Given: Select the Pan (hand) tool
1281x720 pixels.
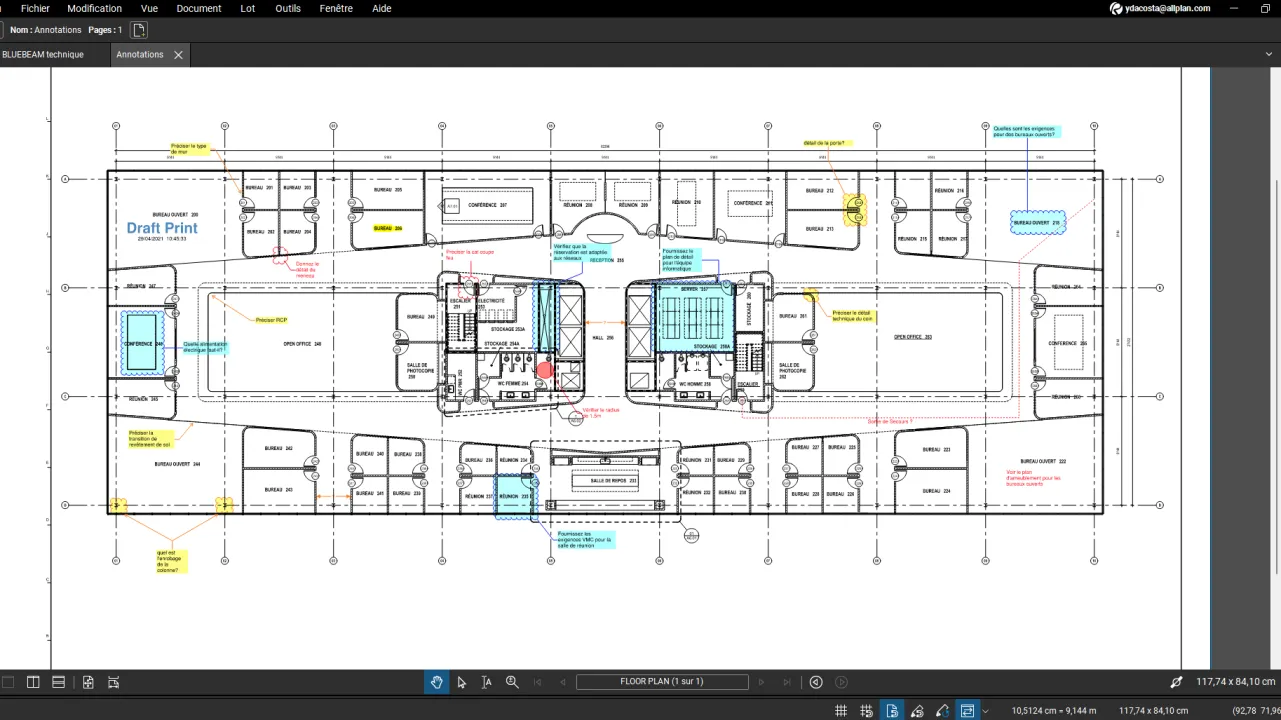Looking at the screenshot, I should pyautogui.click(x=436, y=682).
